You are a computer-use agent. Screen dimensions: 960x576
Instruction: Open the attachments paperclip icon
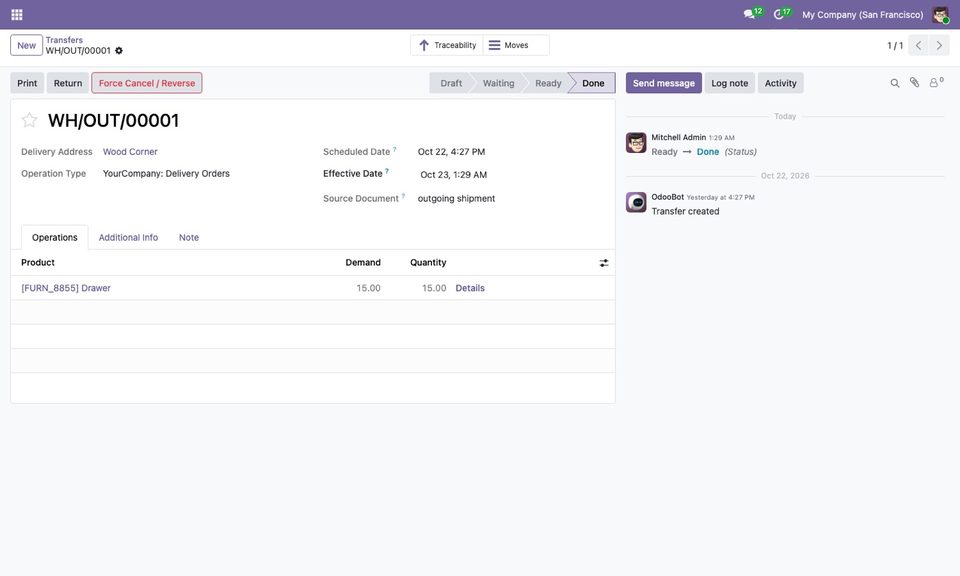click(x=914, y=83)
